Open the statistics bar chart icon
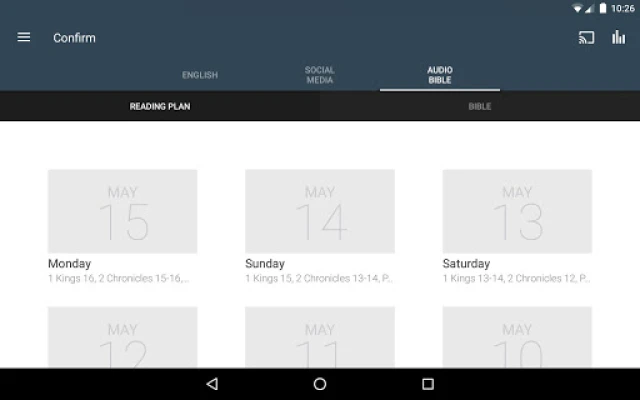Viewport: 640px width, 400px height. click(x=619, y=38)
